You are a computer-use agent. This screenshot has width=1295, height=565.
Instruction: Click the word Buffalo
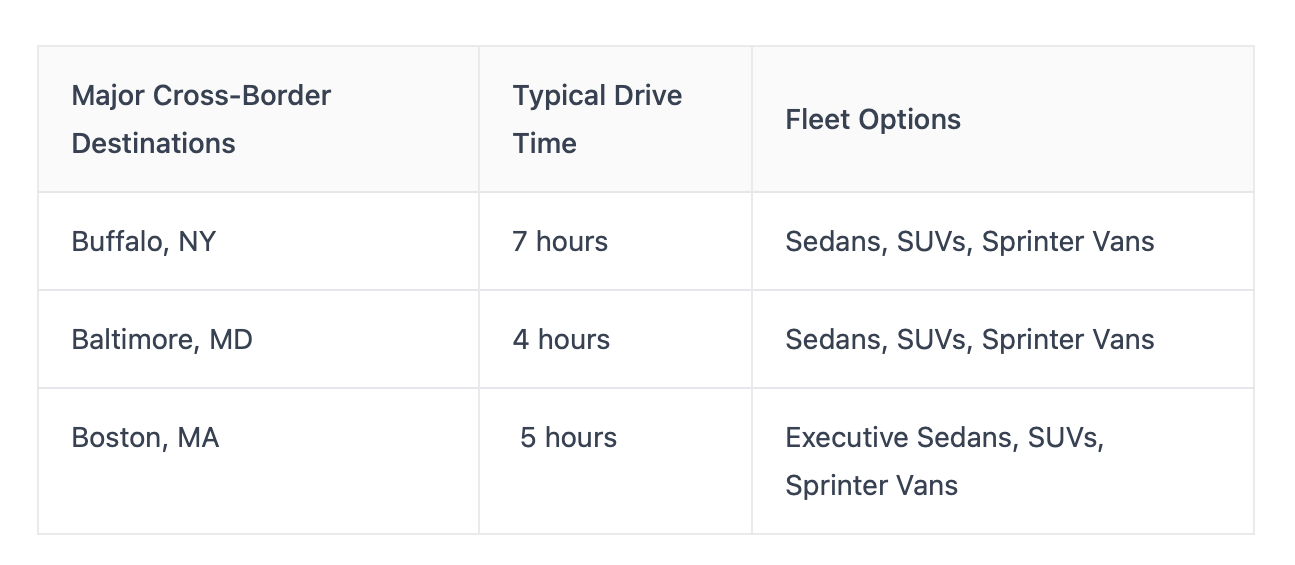pos(117,241)
